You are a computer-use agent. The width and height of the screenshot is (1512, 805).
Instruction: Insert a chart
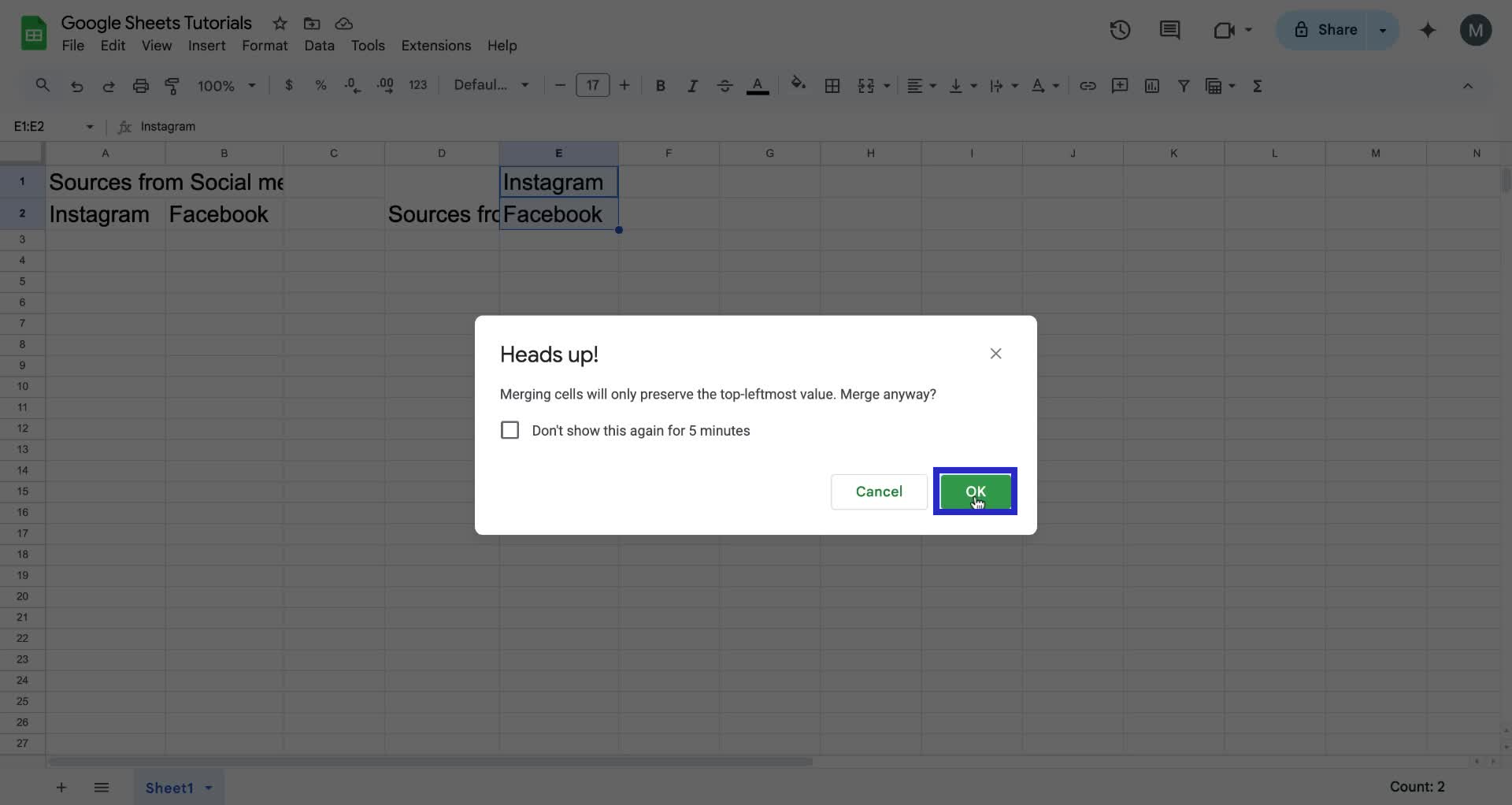[1152, 85]
